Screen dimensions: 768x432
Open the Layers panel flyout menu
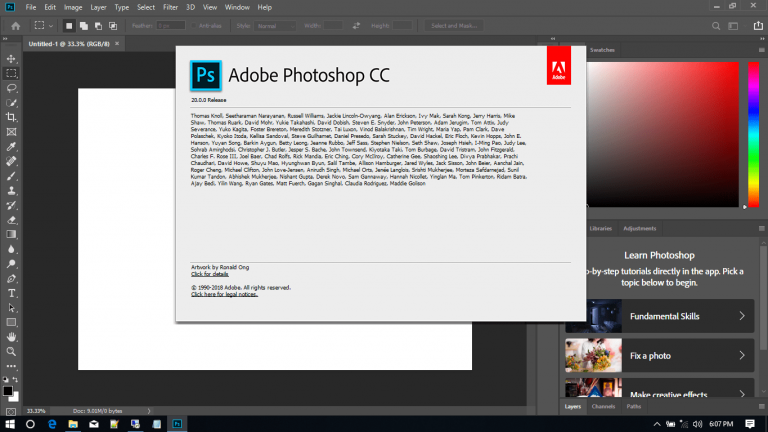[x=762, y=407]
